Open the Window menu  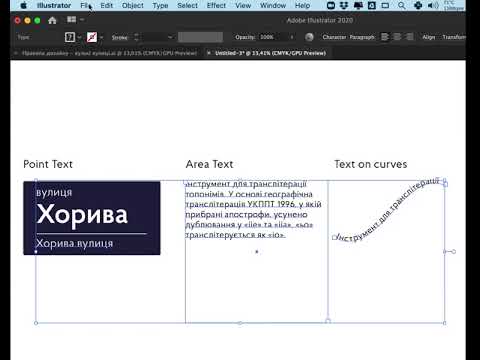273,6
